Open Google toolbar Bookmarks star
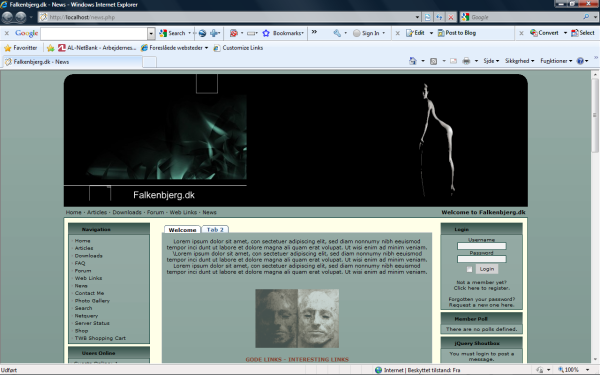Screen dimensions: 600x375 266,33
